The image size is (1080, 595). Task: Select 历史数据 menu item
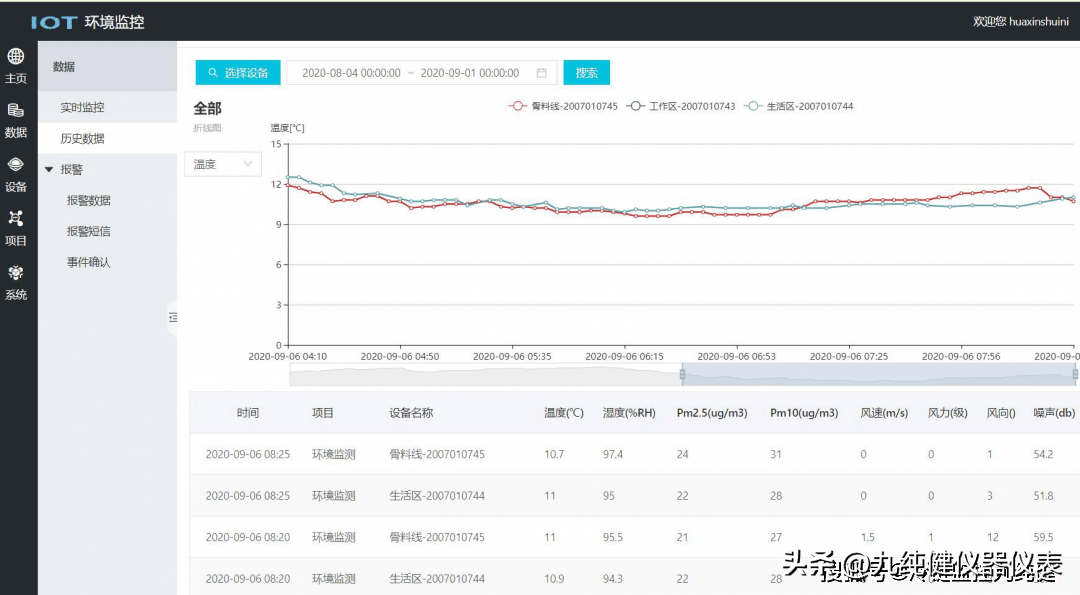tap(82, 139)
